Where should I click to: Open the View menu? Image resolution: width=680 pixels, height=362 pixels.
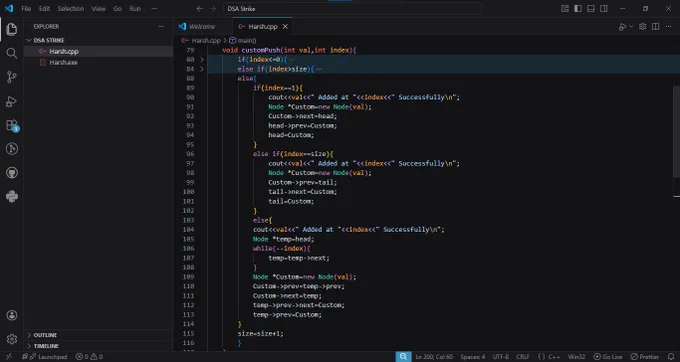coord(98,9)
